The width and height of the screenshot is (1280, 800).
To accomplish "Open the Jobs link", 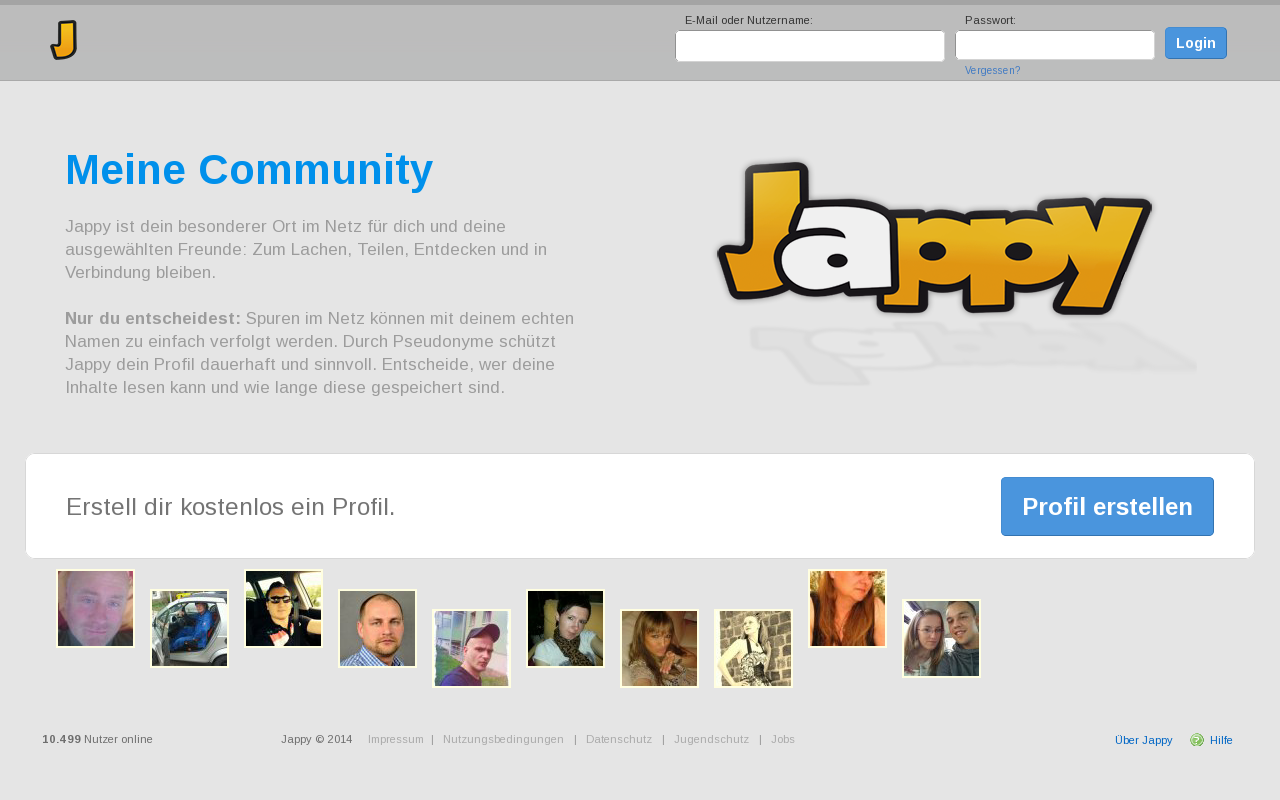I will click(x=783, y=739).
